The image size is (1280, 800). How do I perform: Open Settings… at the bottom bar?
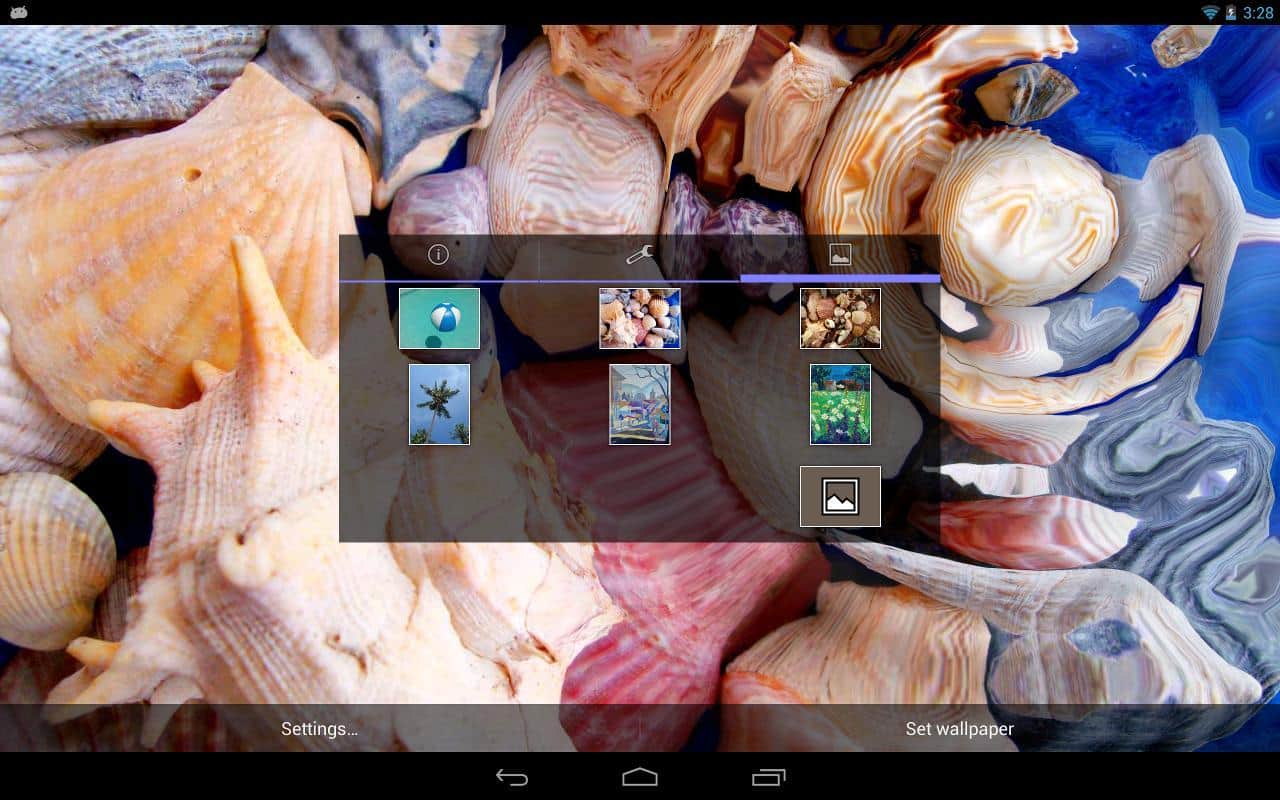coord(319,729)
